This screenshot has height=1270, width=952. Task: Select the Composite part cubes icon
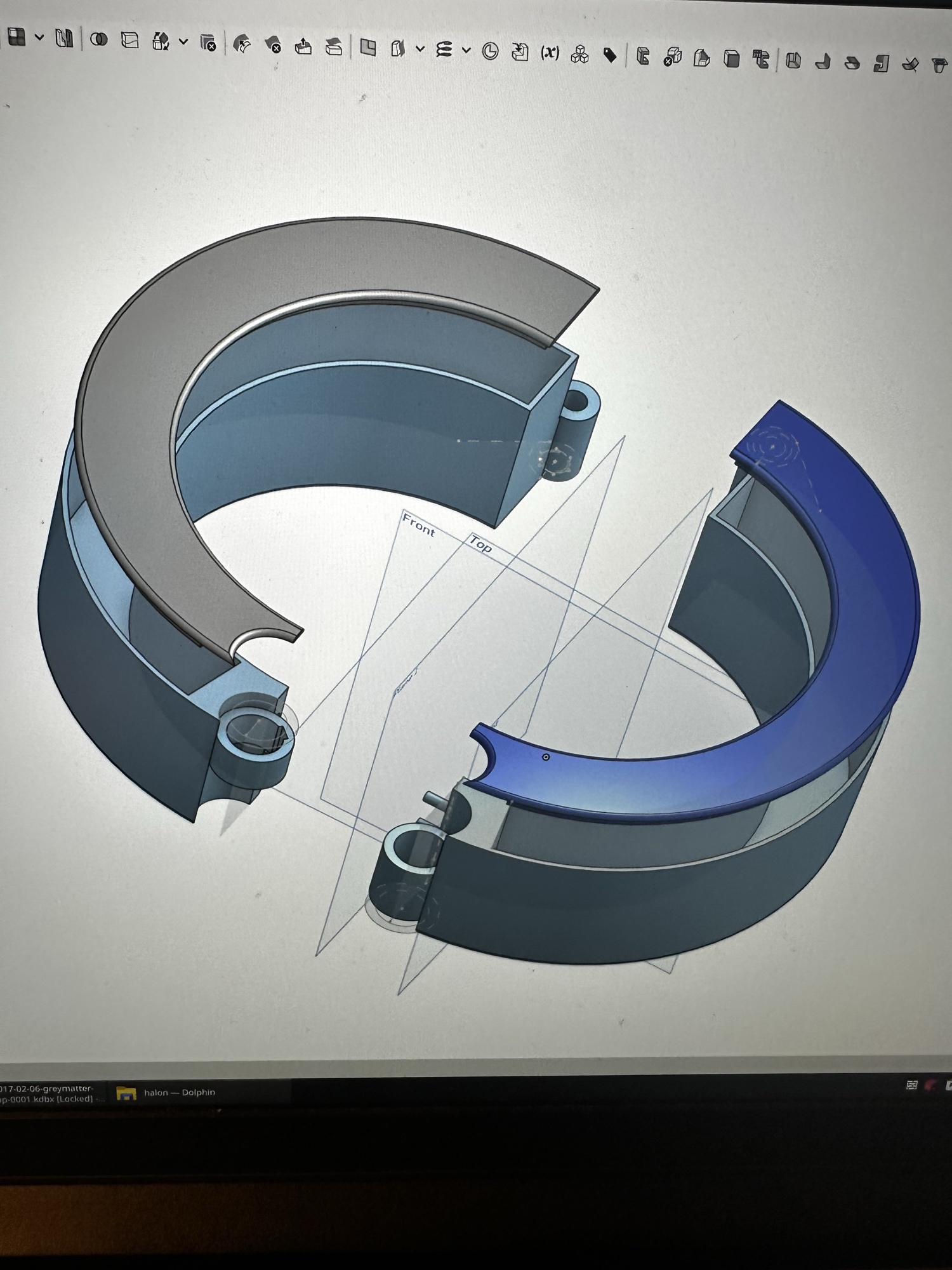[579, 55]
